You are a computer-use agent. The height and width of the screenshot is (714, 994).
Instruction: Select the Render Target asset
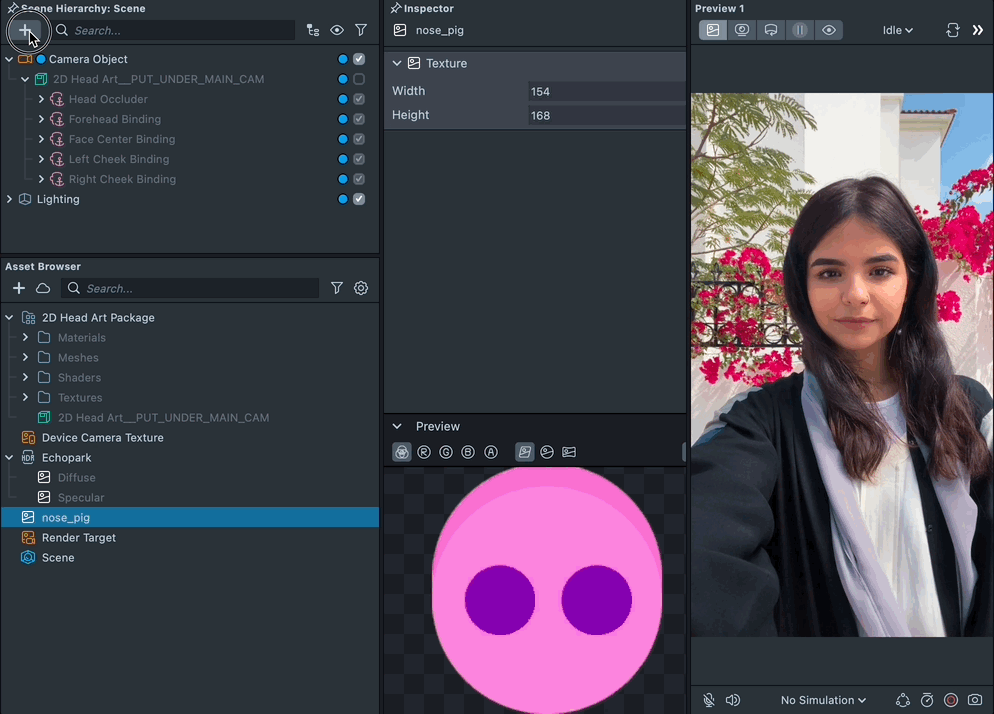point(78,537)
